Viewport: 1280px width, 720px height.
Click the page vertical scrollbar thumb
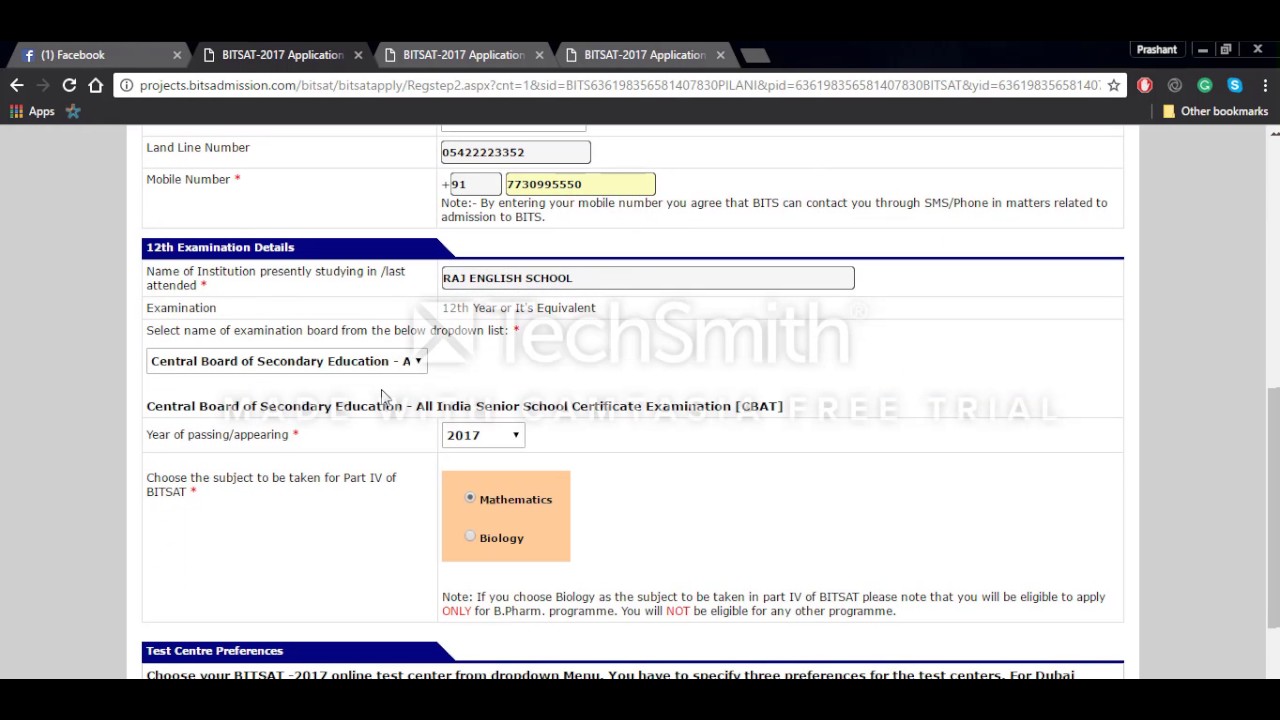coord(1274,508)
